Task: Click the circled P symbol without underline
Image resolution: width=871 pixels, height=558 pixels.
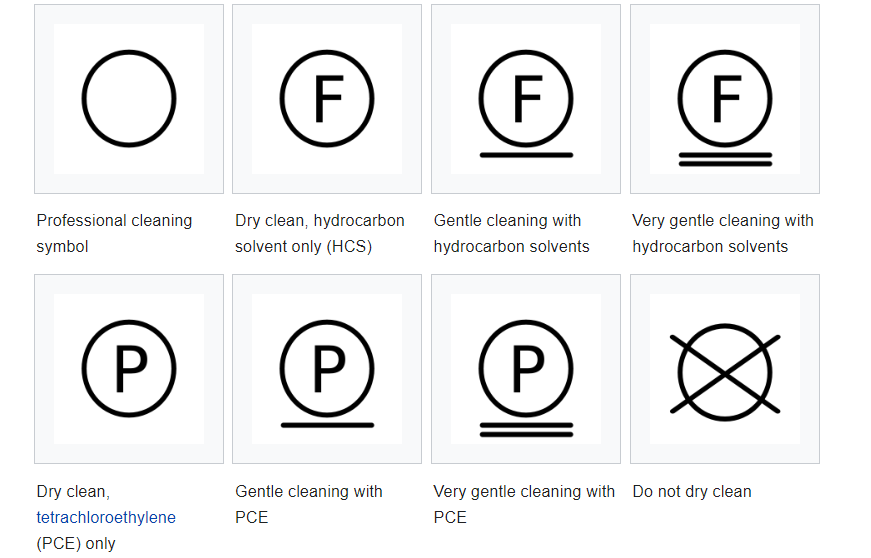Action: [x=129, y=369]
